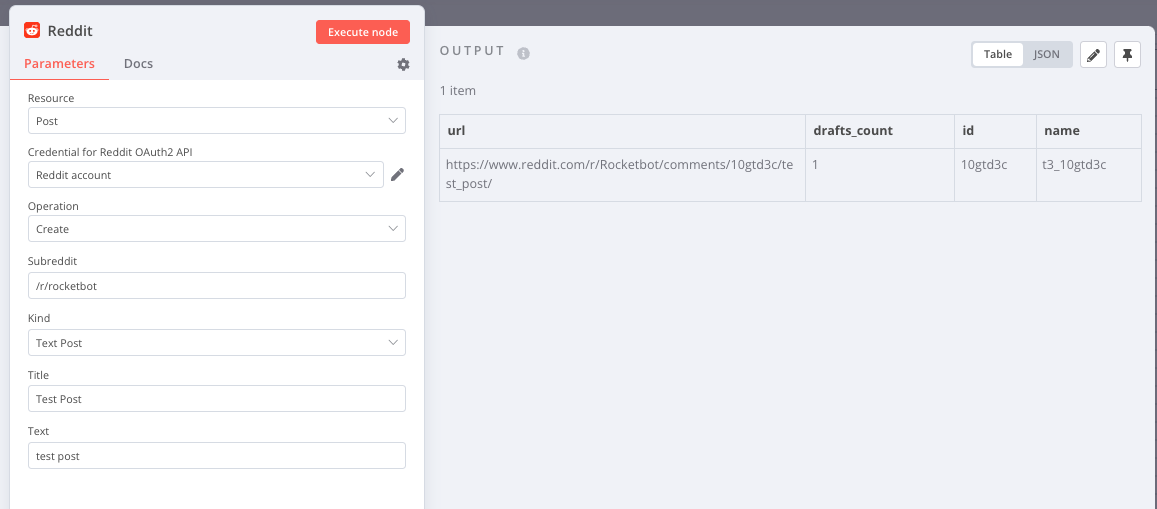Image resolution: width=1157 pixels, height=509 pixels.
Task: Expand the Reddit account credential dropdown
Action: [x=205, y=175]
